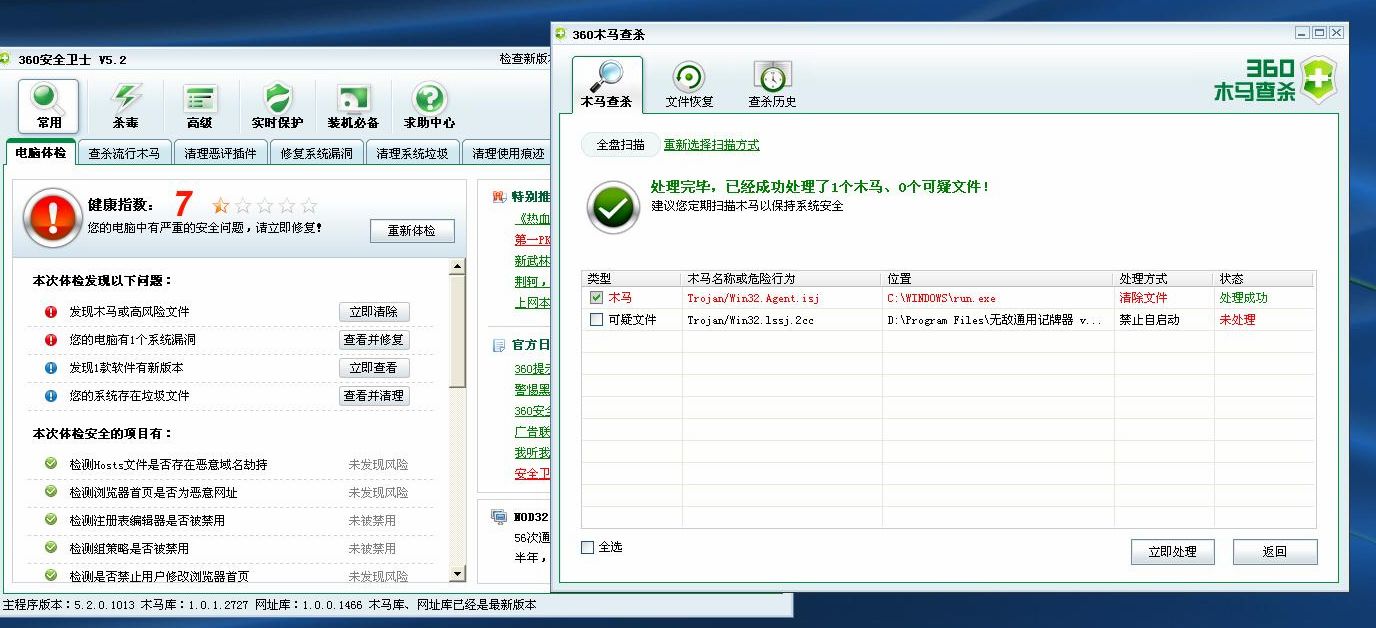Click 全盘扫描 button
The image size is (1376, 628).
point(620,145)
